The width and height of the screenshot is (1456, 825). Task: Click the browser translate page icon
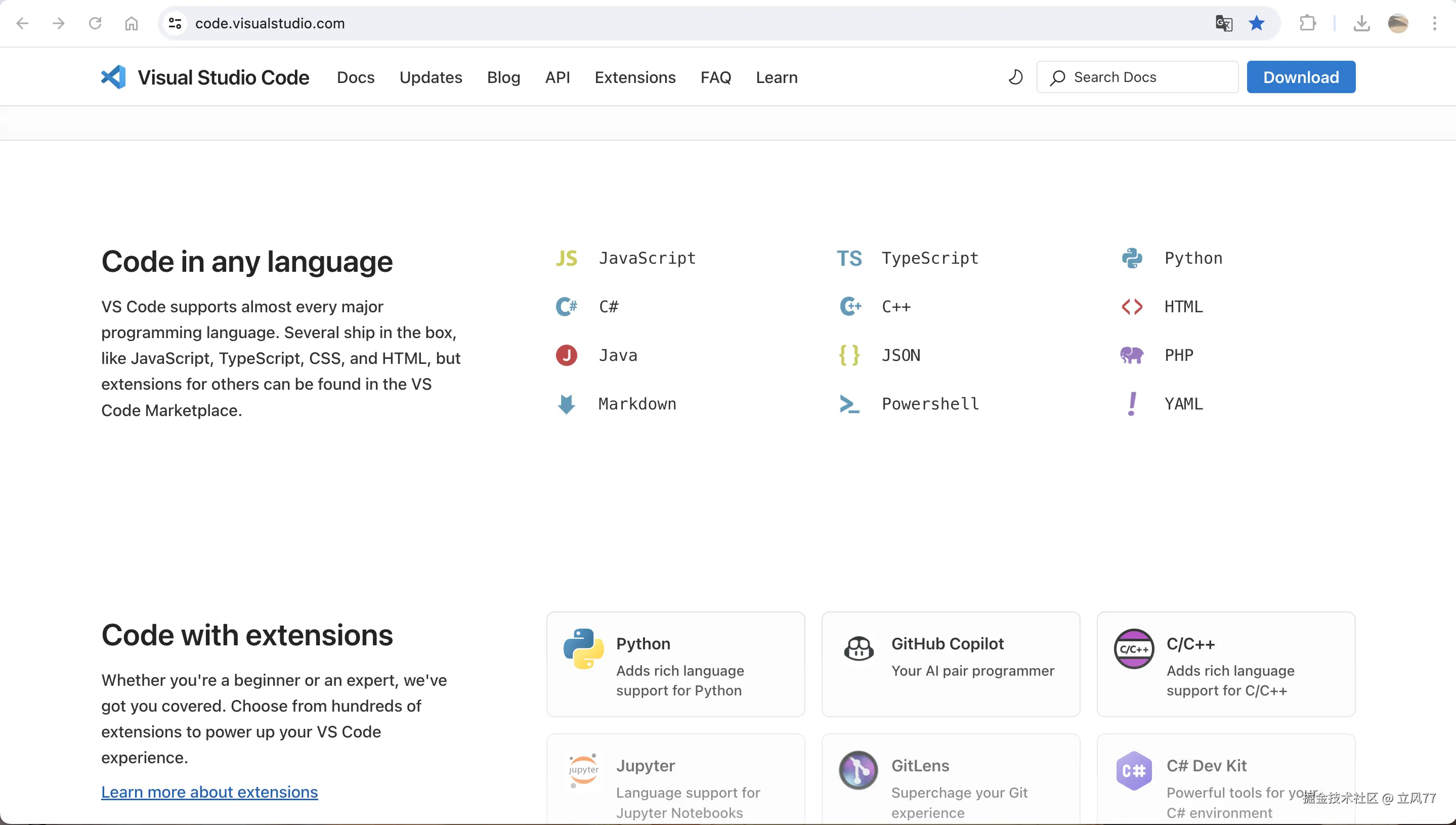coord(1223,23)
